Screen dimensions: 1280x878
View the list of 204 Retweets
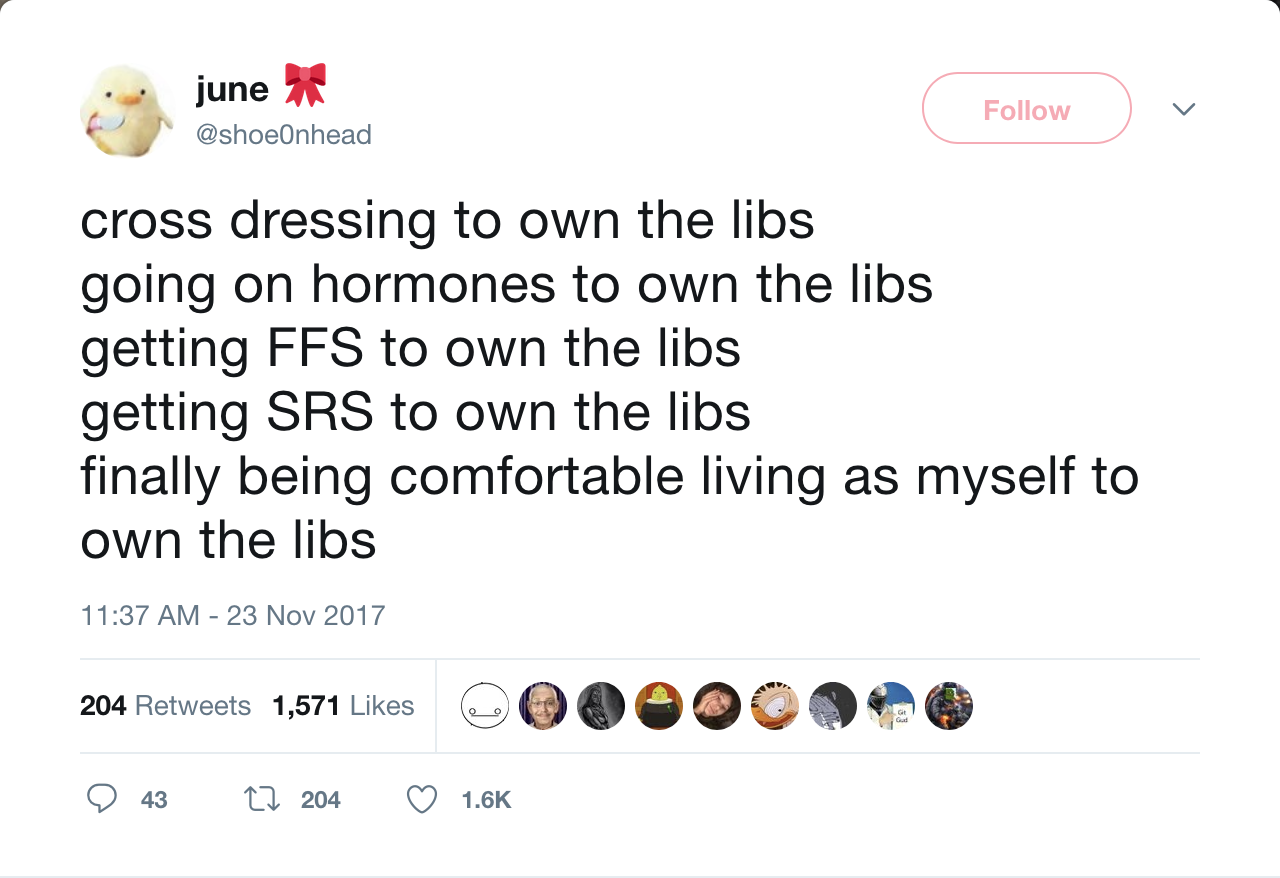tap(165, 705)
